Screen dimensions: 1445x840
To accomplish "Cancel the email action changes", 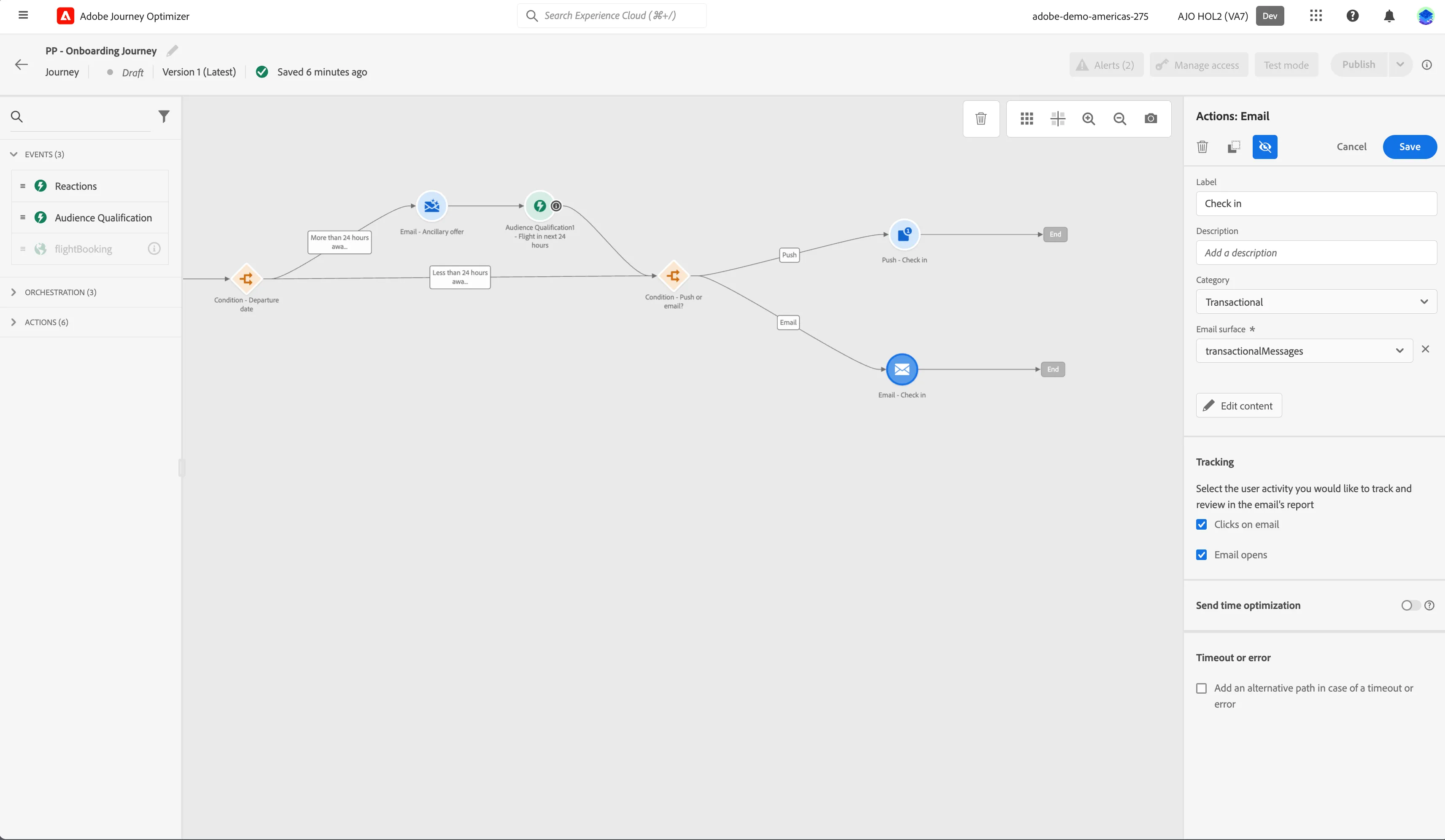I will 1351,147.
